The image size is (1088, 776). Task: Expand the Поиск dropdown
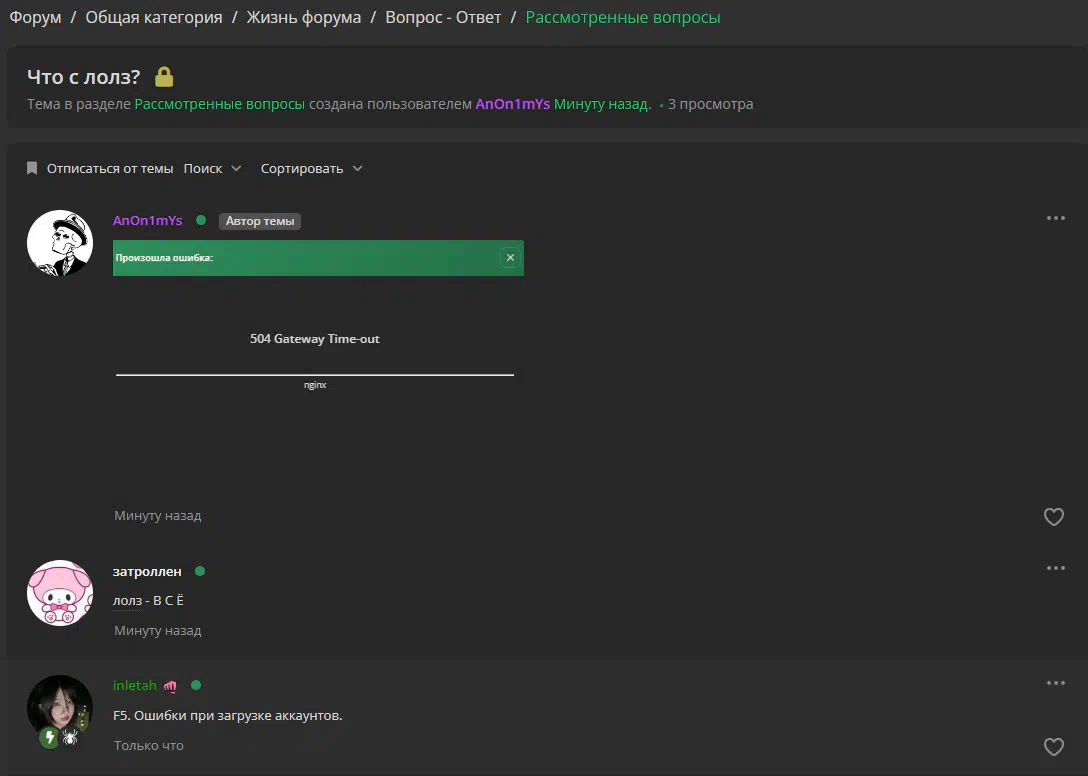point(212,169)
